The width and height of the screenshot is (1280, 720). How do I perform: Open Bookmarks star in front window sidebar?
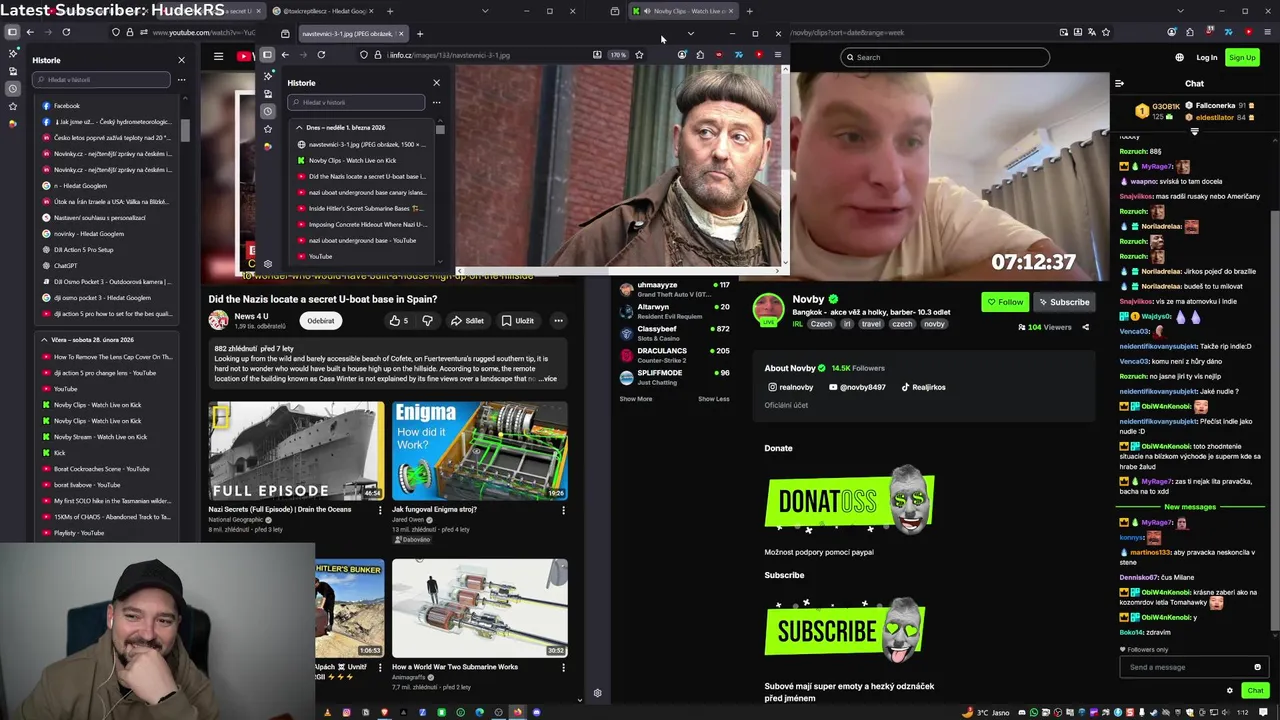click(268, 129)
